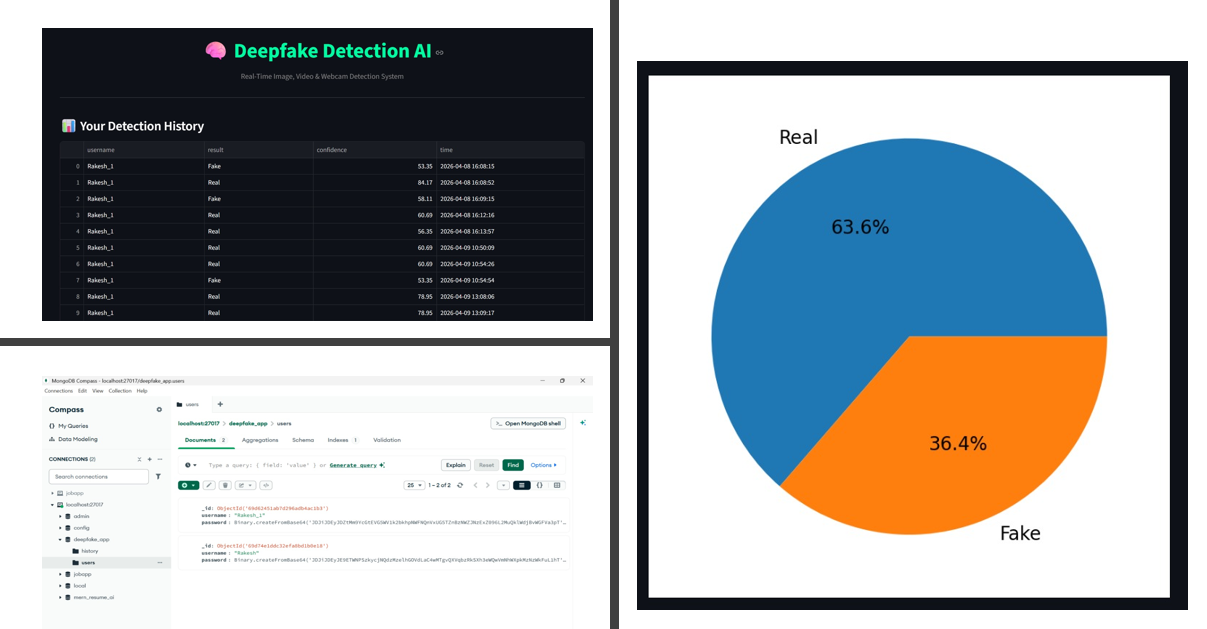This screenshot has width=1207, height=629.
Task: Switch to JSON view with the braces icon
Action: point(540,485)
